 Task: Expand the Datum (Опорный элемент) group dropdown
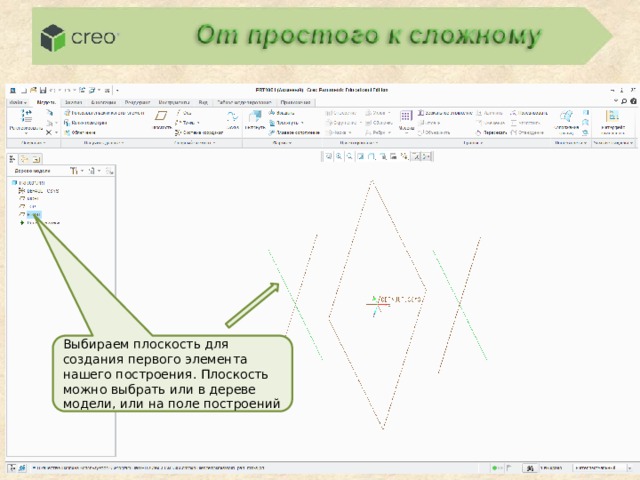[195, 143]
